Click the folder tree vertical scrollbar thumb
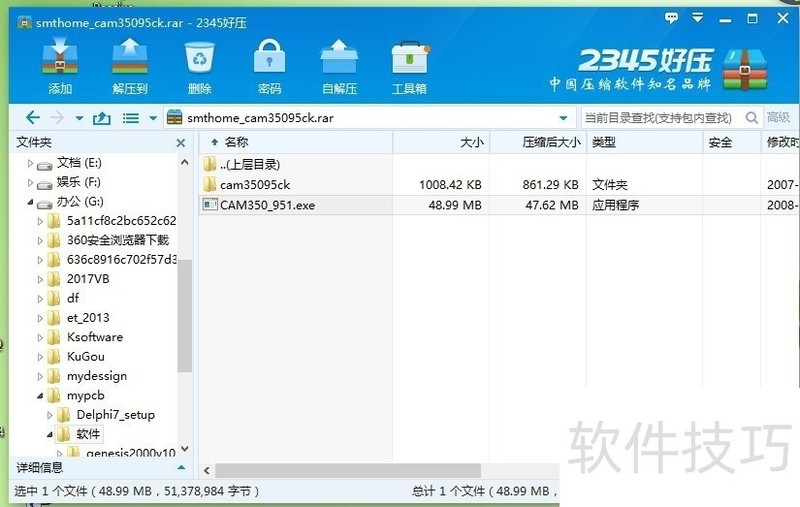The image size is (800, 507). click(185, 316)
